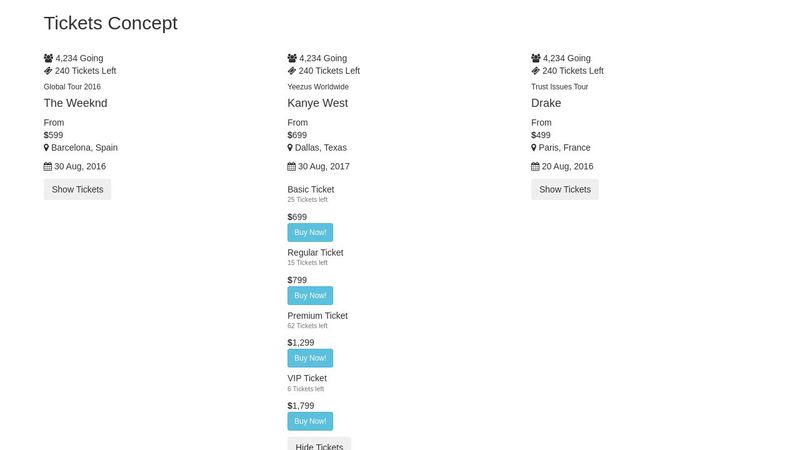Screen dimensions: 800x450
Task: Buy the Regular Ticket for $799
Action: pyautogui.click(x=310, y=295)
